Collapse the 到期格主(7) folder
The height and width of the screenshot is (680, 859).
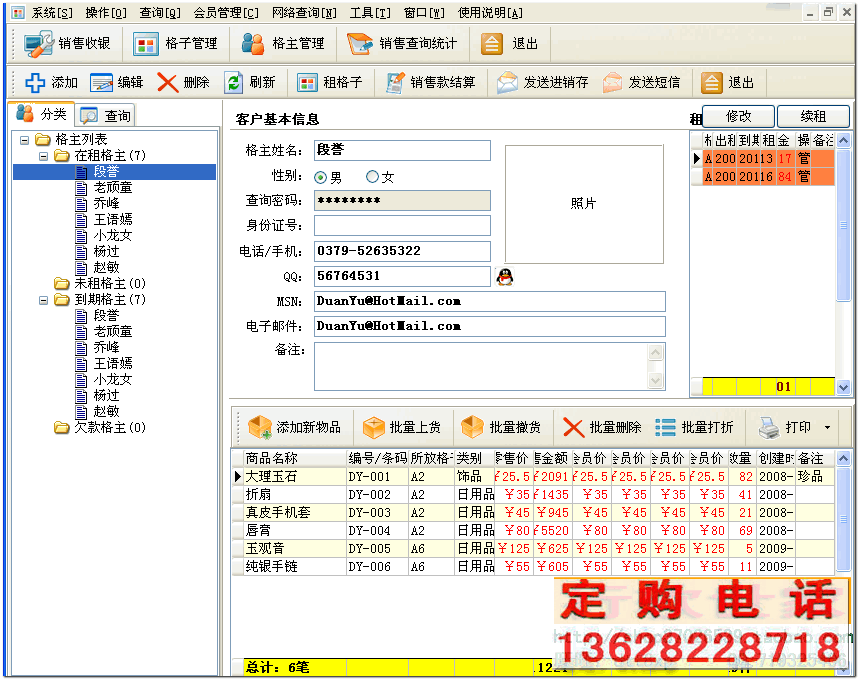click(x=43, y=300)
